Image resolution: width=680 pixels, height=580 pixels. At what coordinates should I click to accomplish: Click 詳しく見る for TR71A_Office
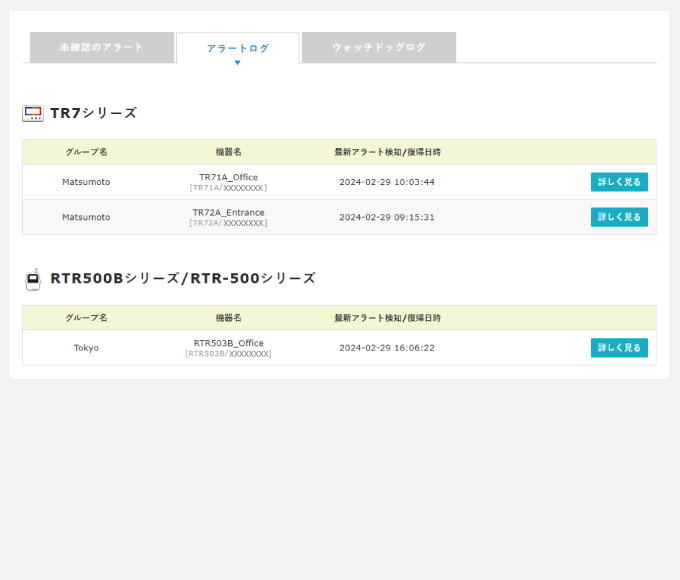coord(619,182)
